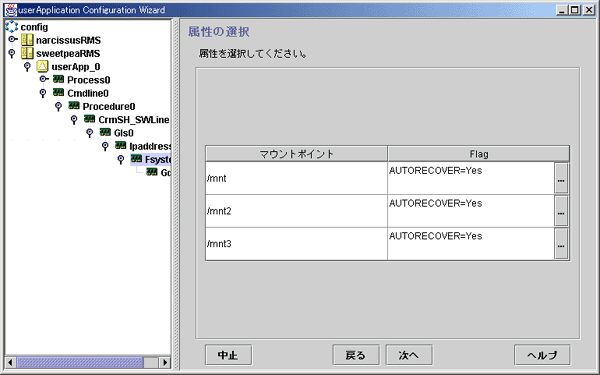The height and width of the screenshot is (375, 600).
Task: Close the Configuration Wizard window
Action: (x=589, y=10)
